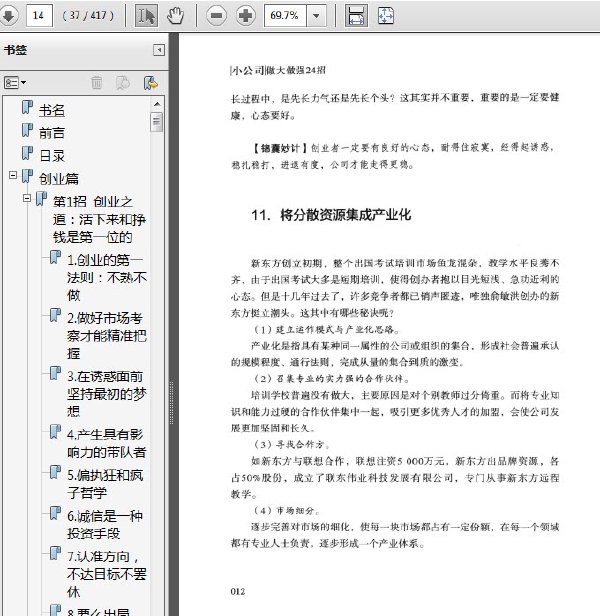The image size is (600, 616).
Task: Open bookmark 目录
Action: coord(51,156)
